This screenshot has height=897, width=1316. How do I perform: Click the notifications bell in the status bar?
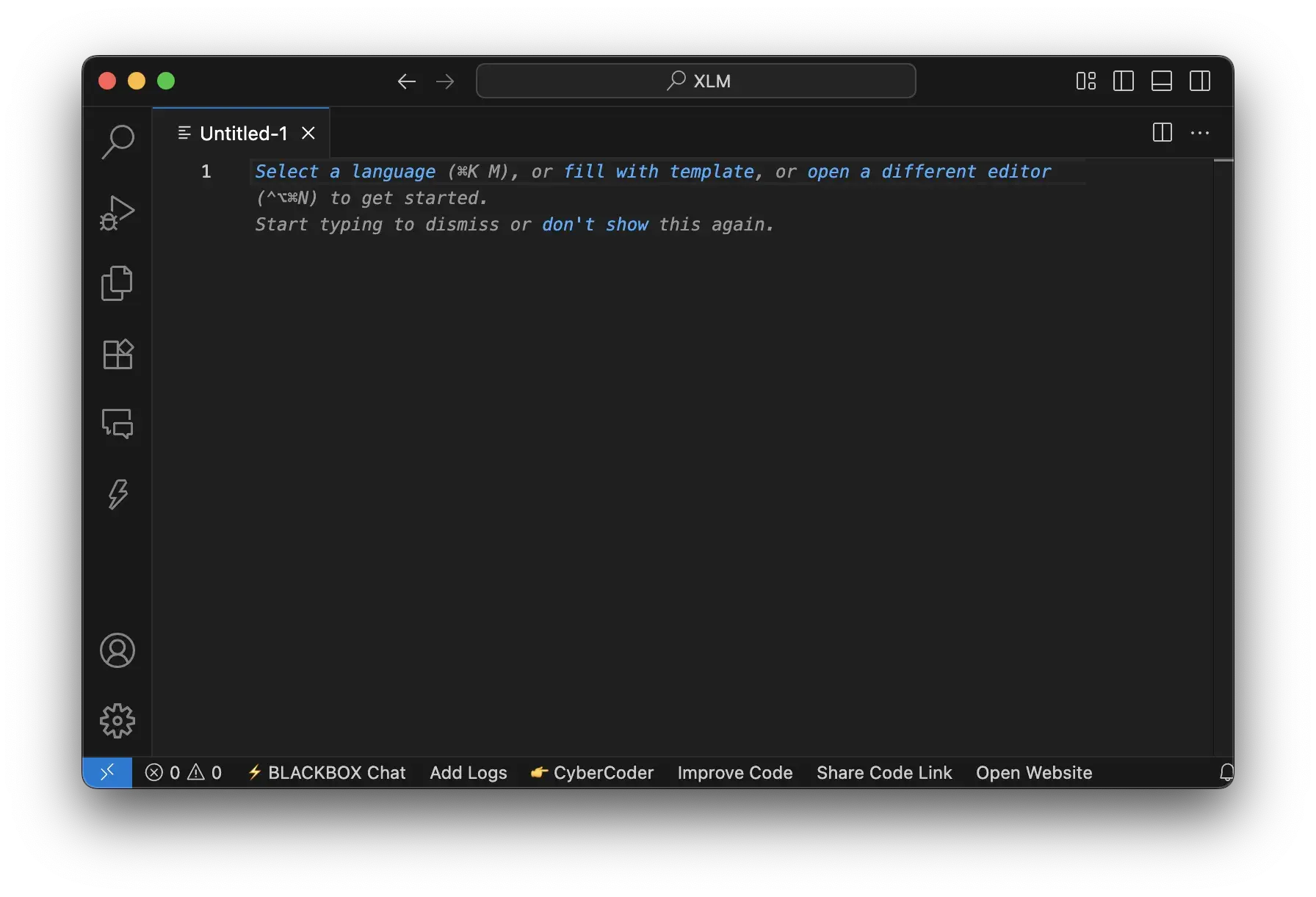(1226, 772)
